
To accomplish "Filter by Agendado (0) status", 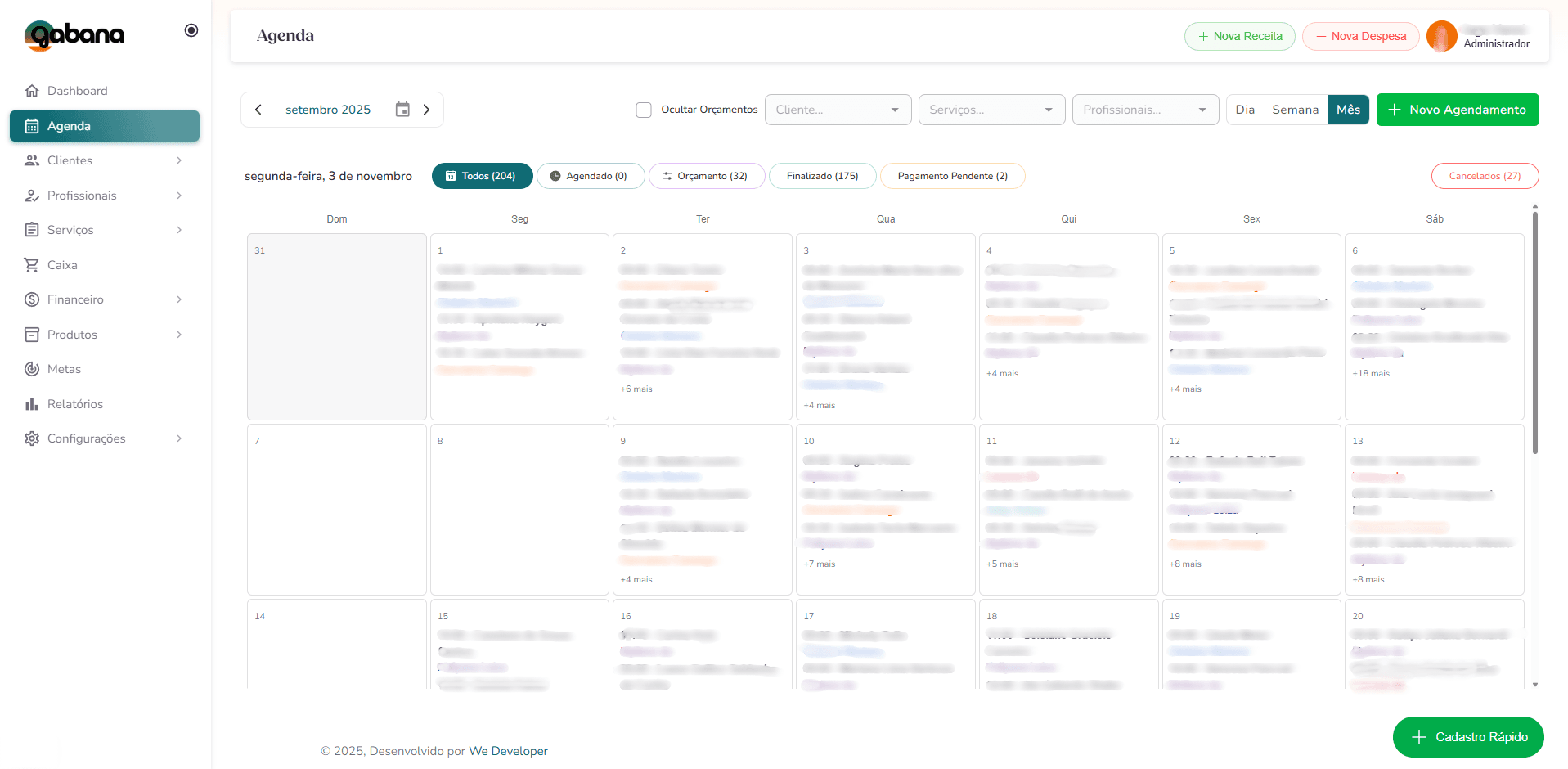I will point(590,176).
